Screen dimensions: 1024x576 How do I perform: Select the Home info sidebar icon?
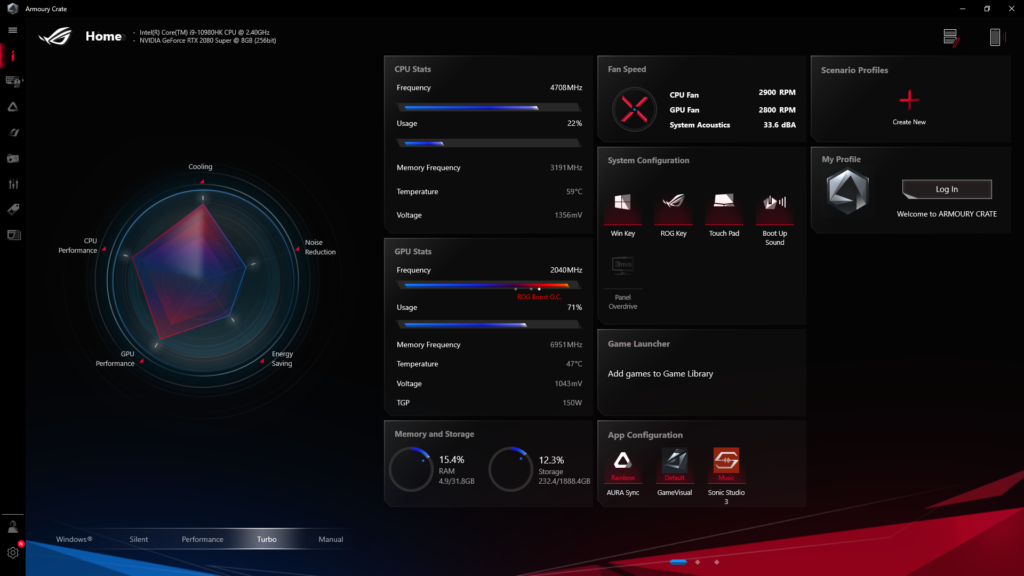(x=12, y=56)
